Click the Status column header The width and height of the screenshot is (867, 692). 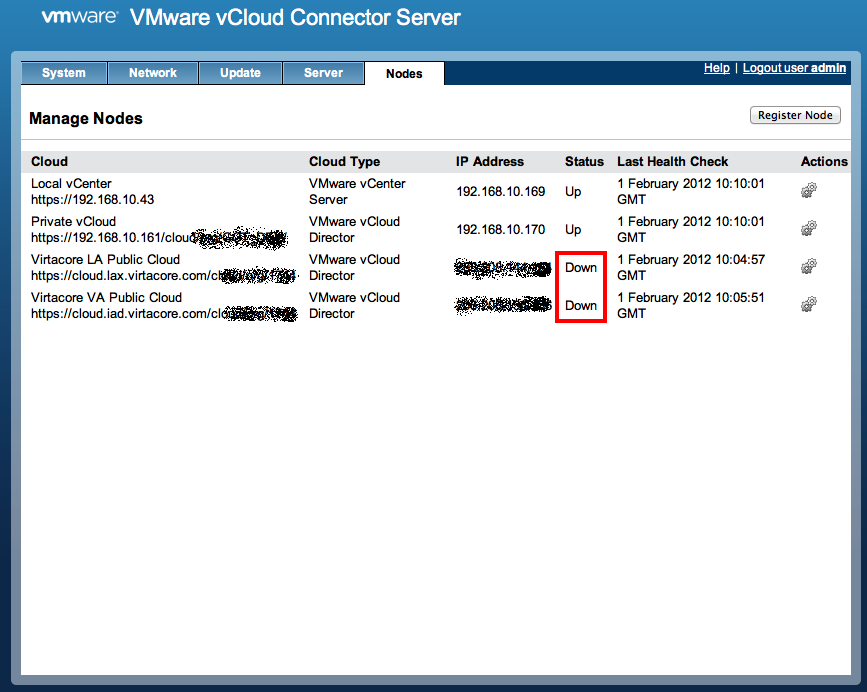pos(584,161)
